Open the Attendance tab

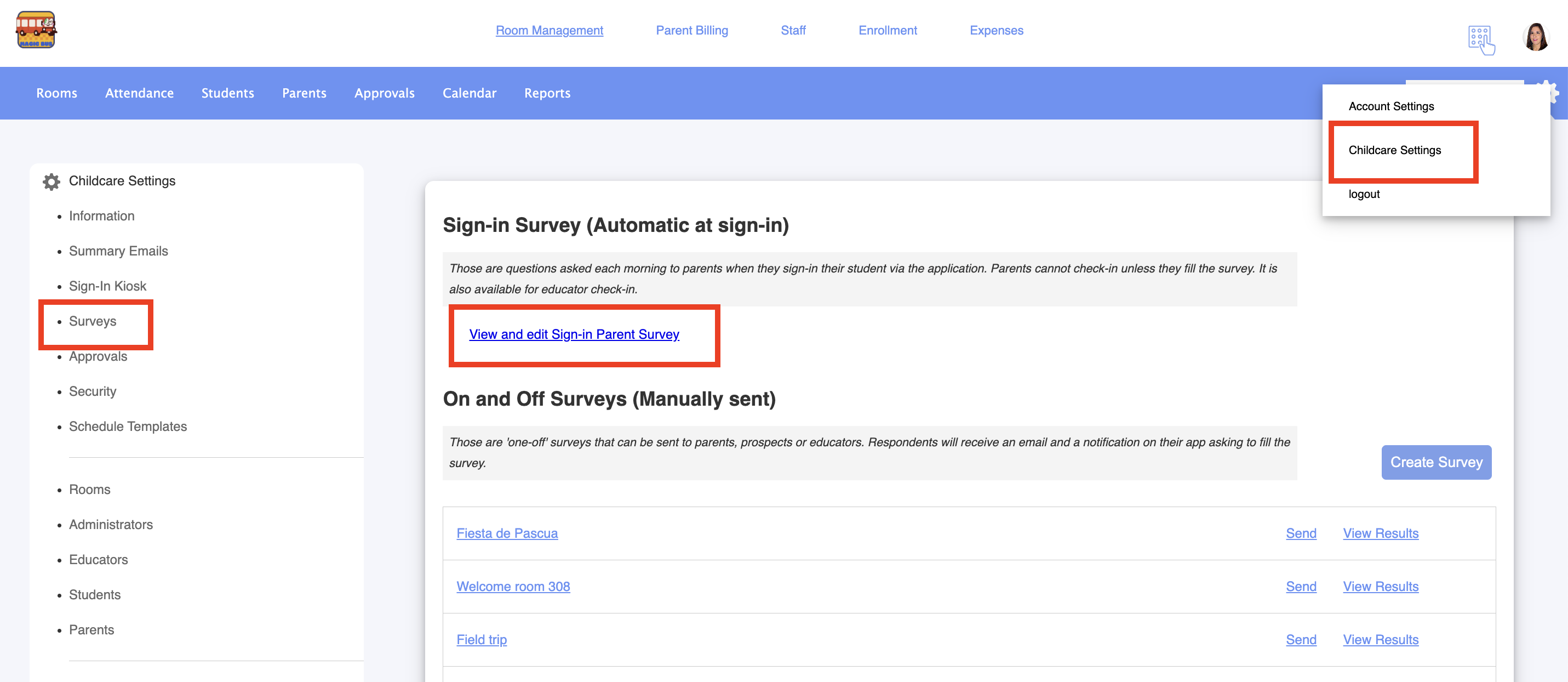139,93
